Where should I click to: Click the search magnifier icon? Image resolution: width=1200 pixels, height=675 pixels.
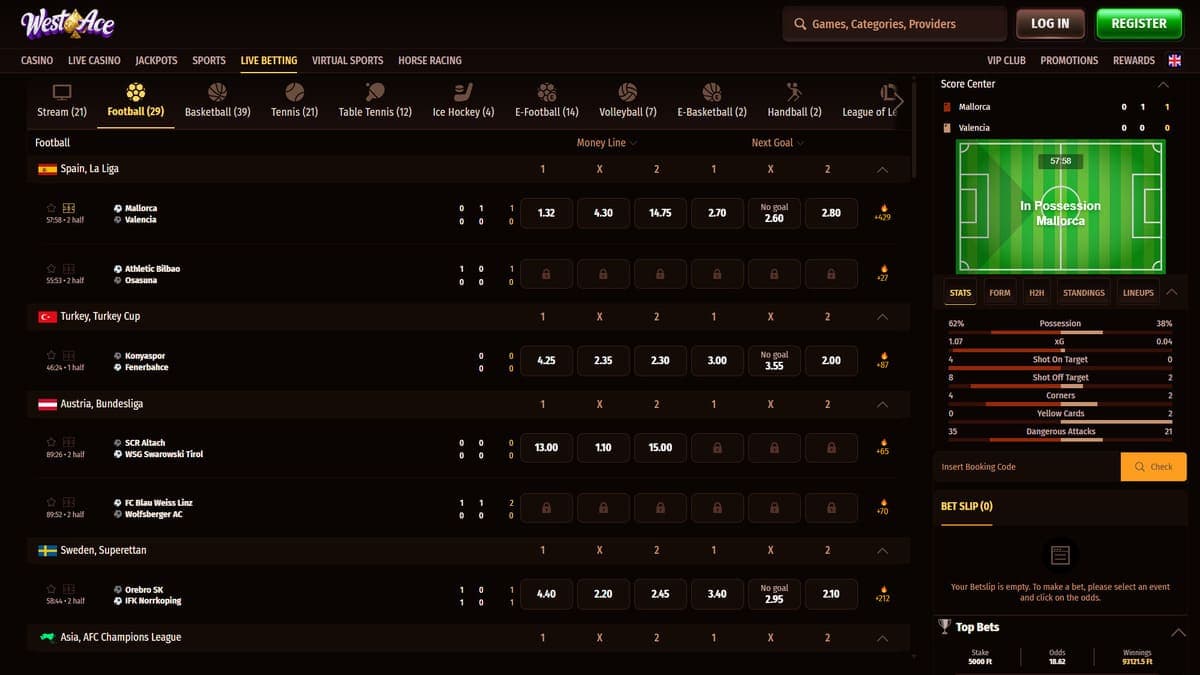[x=800, y=24]
